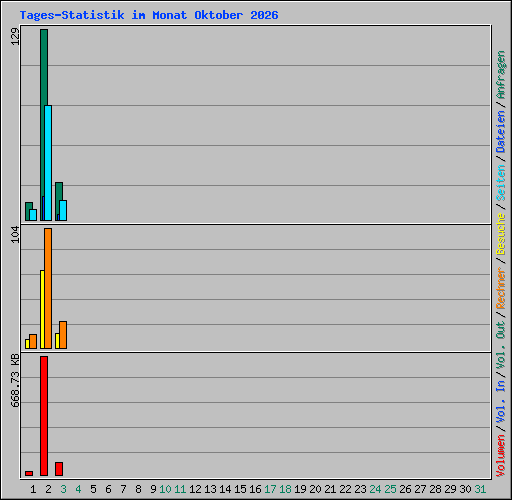The image size is (512, 500).
Task: Click the cyan 'Seiten' legend label
Action: click(501, 183)
